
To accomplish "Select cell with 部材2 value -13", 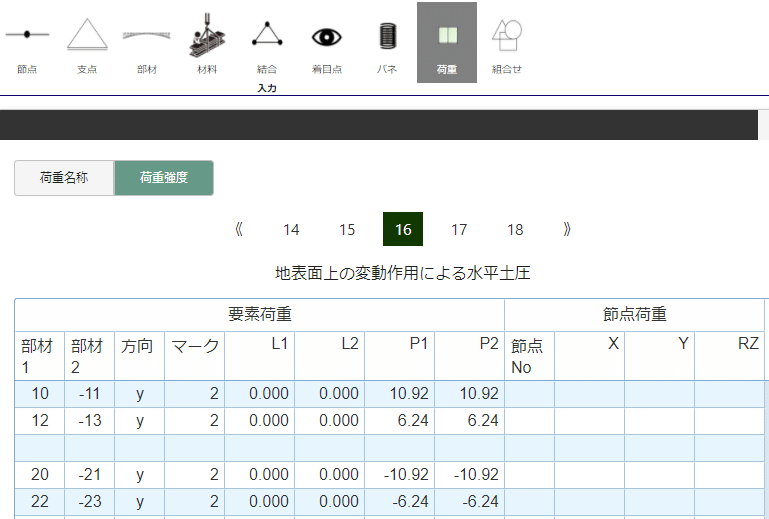I will tap(90, 421).
